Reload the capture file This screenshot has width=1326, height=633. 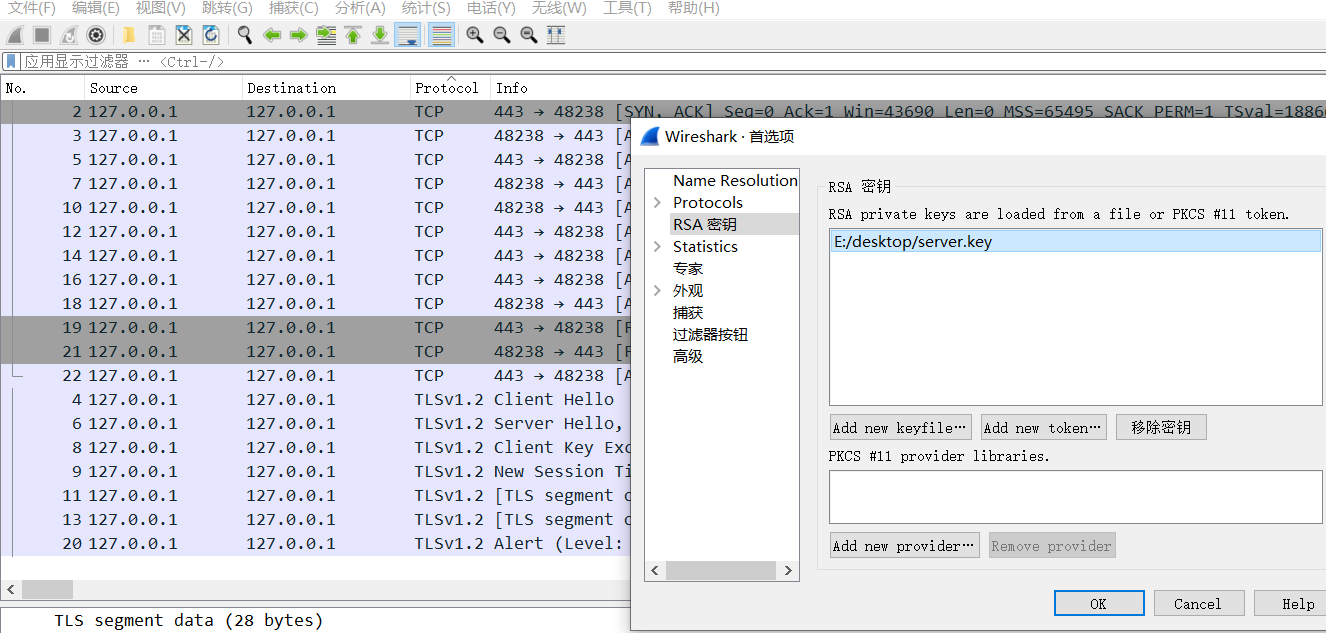pyautogui.click(x=211, y=35)
